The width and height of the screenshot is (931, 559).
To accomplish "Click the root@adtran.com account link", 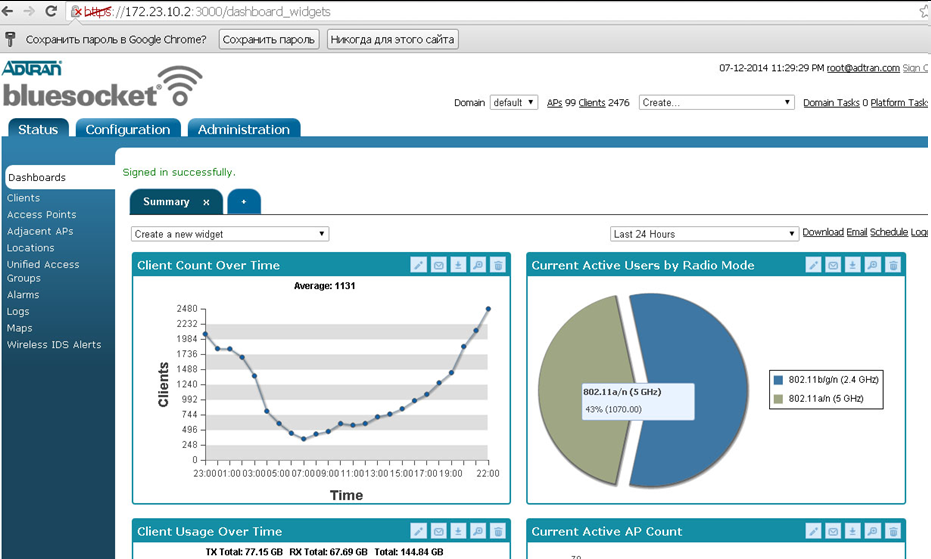I will (x=863, y=68).
